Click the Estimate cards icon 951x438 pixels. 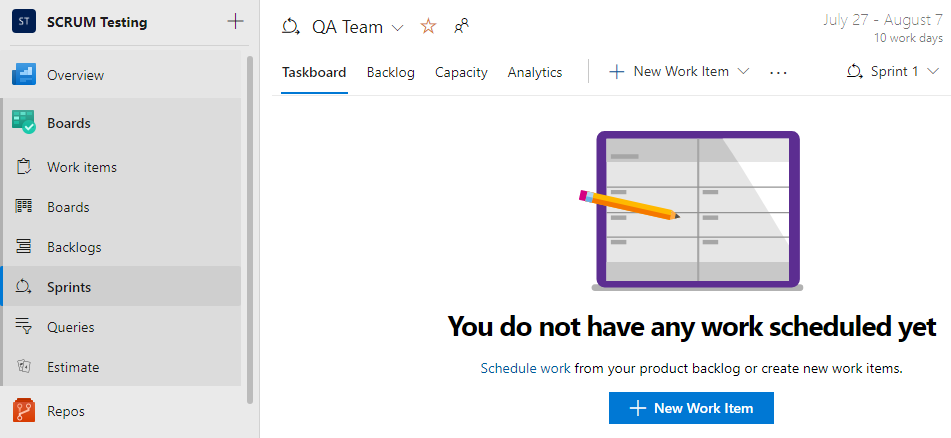(x=24, y=366)
